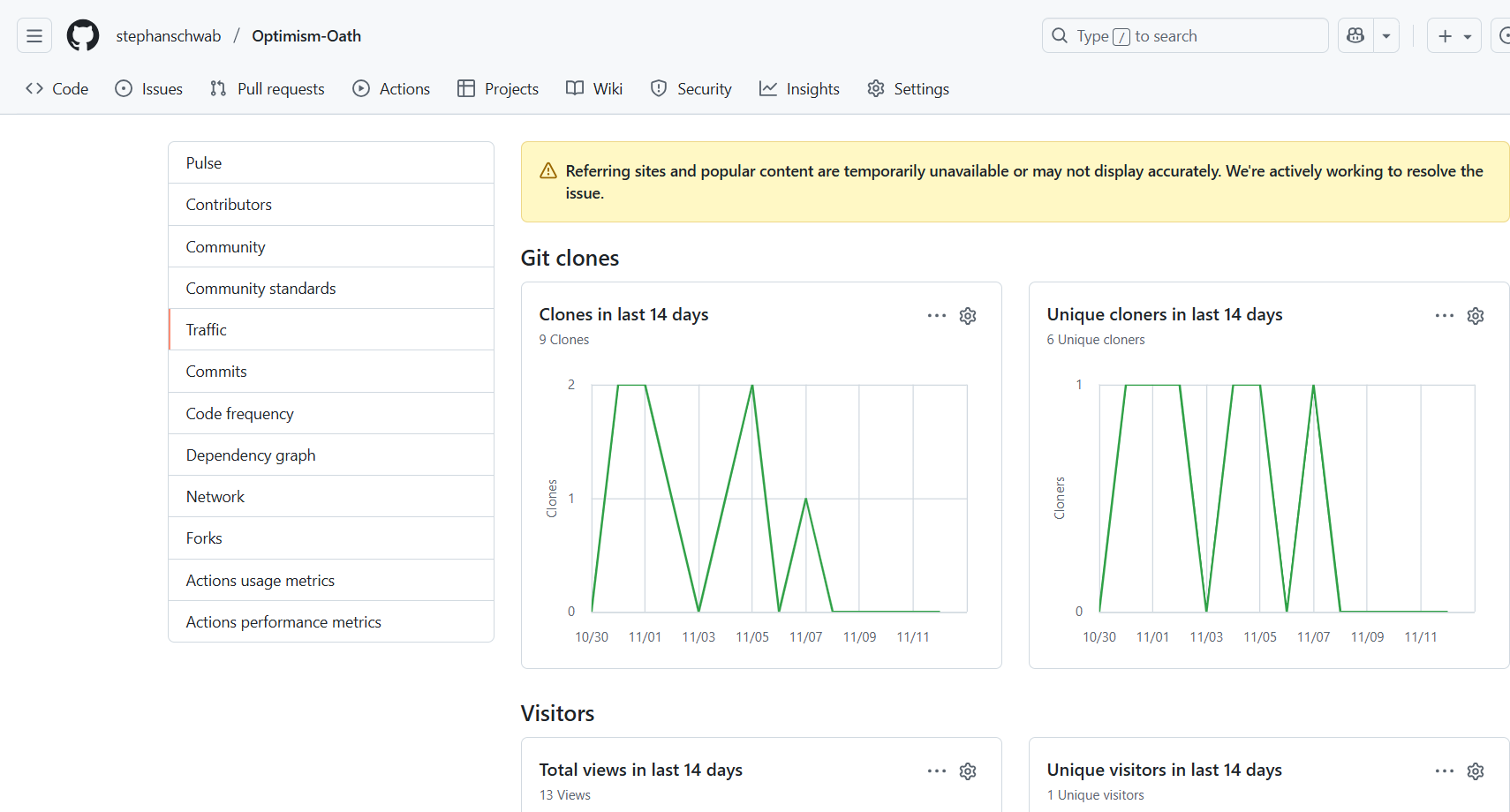The height and width of the screenshot is (812, 1510).
Task: Open three-dot menu on Unique visitors card
Action: [1445, 771]
